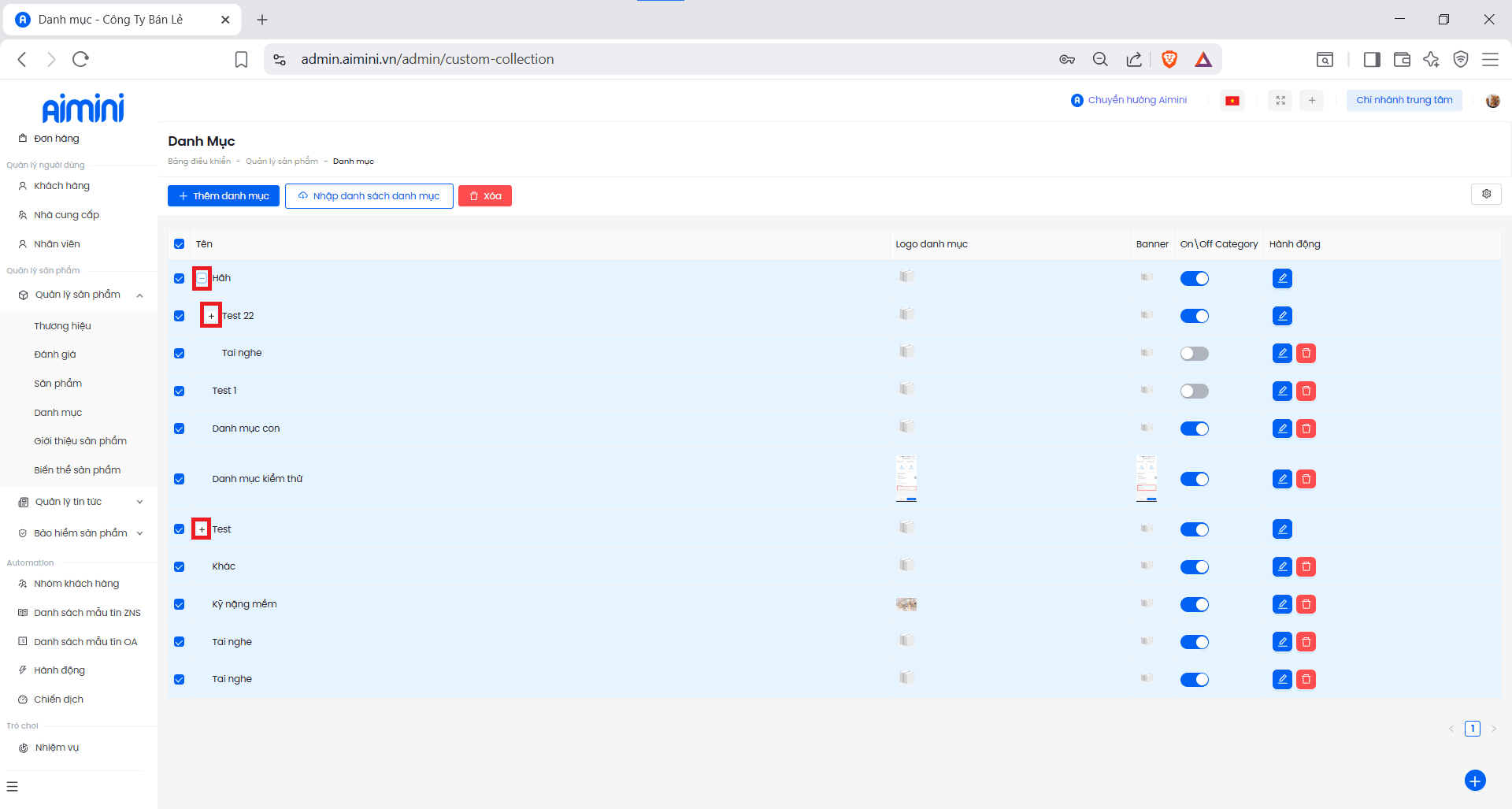This screenshot has width=1512, height=809.
Task: Open table settings gear icon
Action: coord(1486,194)
